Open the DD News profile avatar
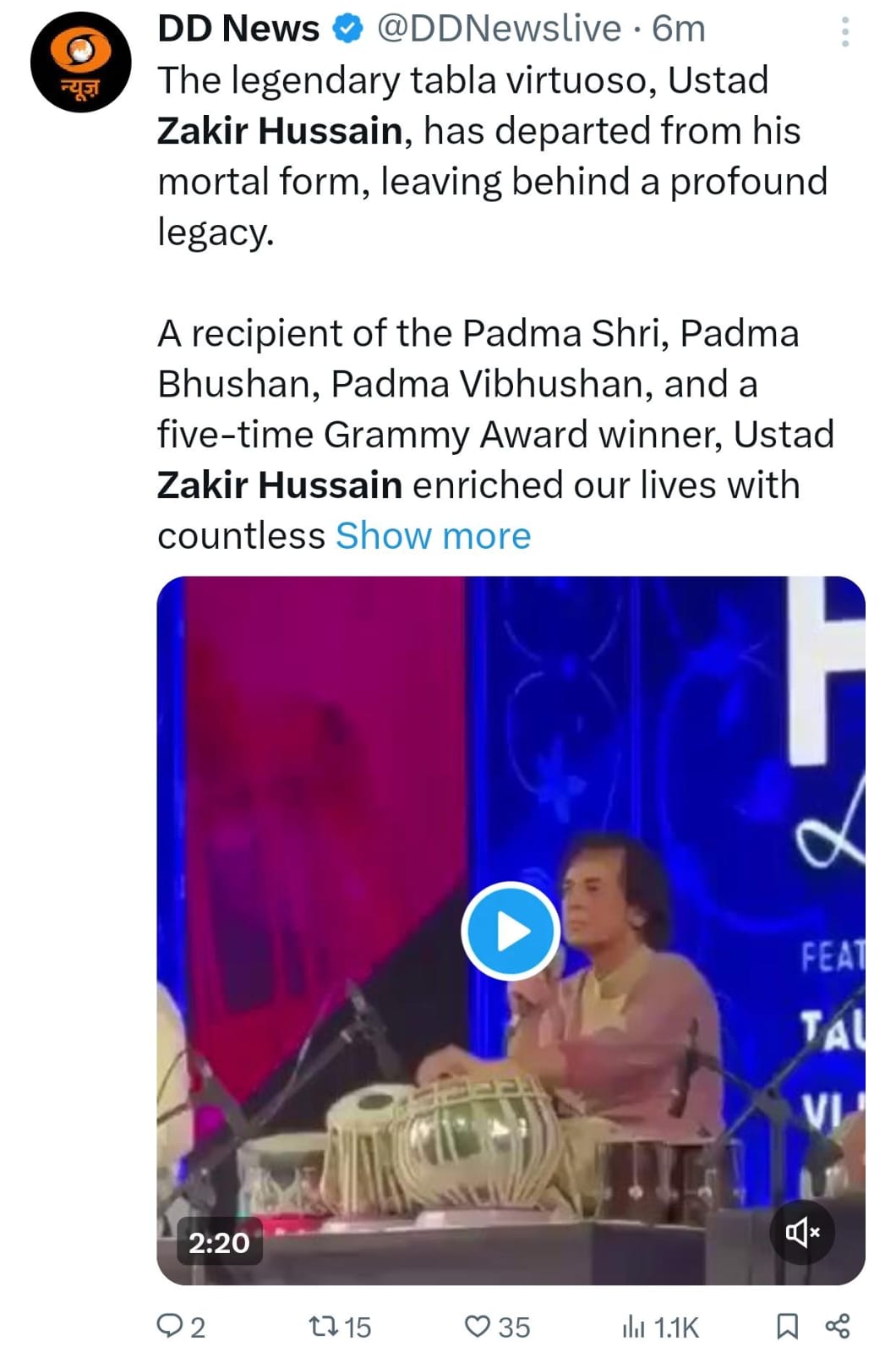The image size is (896, 1352). tap(81, 63)
